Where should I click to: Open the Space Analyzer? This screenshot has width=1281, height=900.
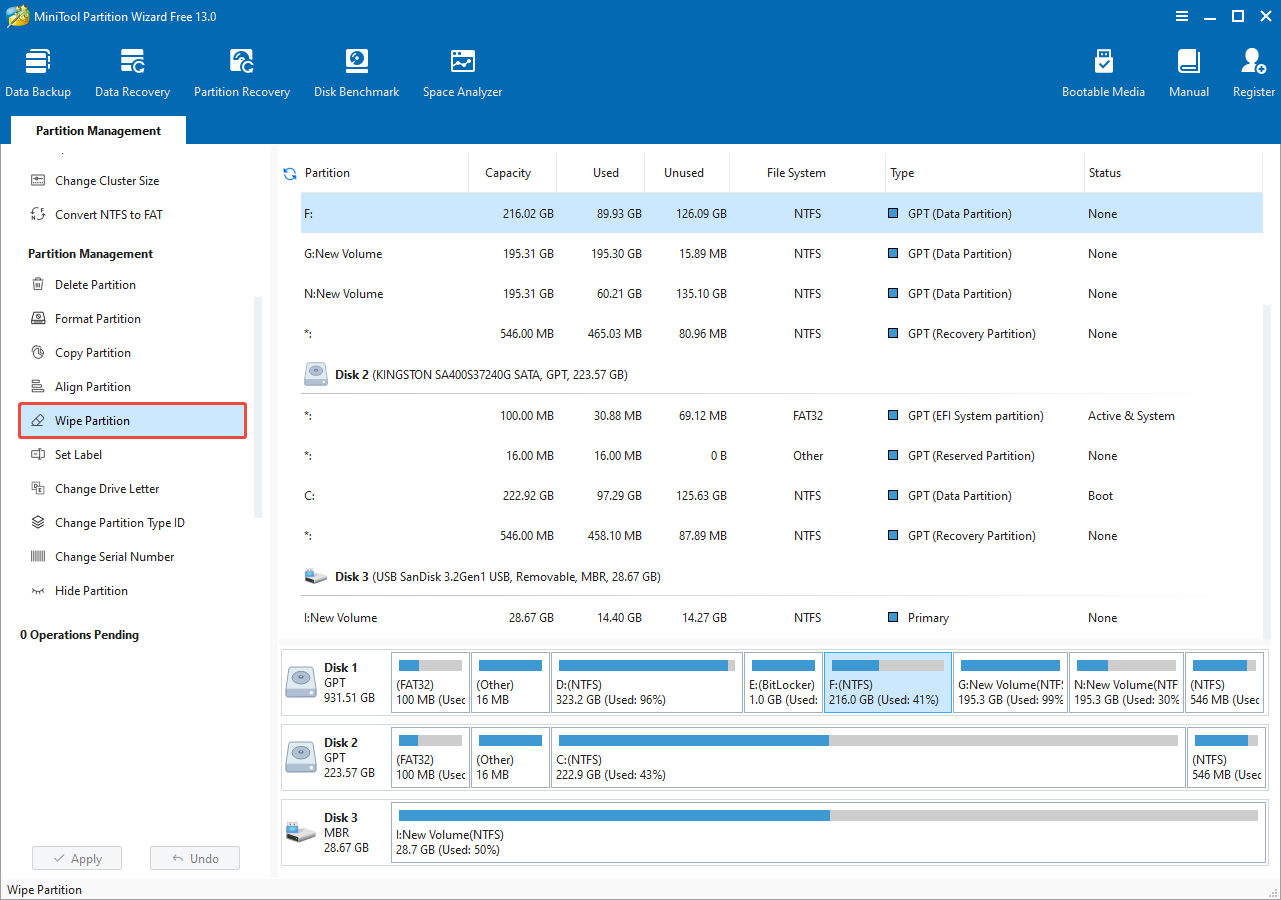pyautogui.click(x=462, y=70)
